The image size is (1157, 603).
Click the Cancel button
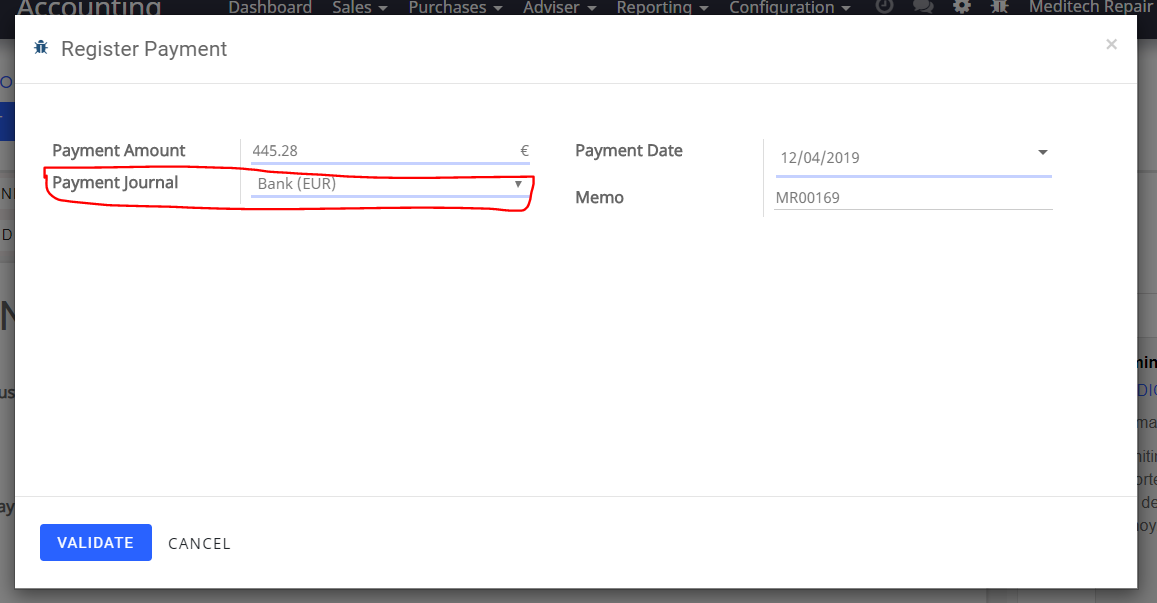click(x=199, y=543)
